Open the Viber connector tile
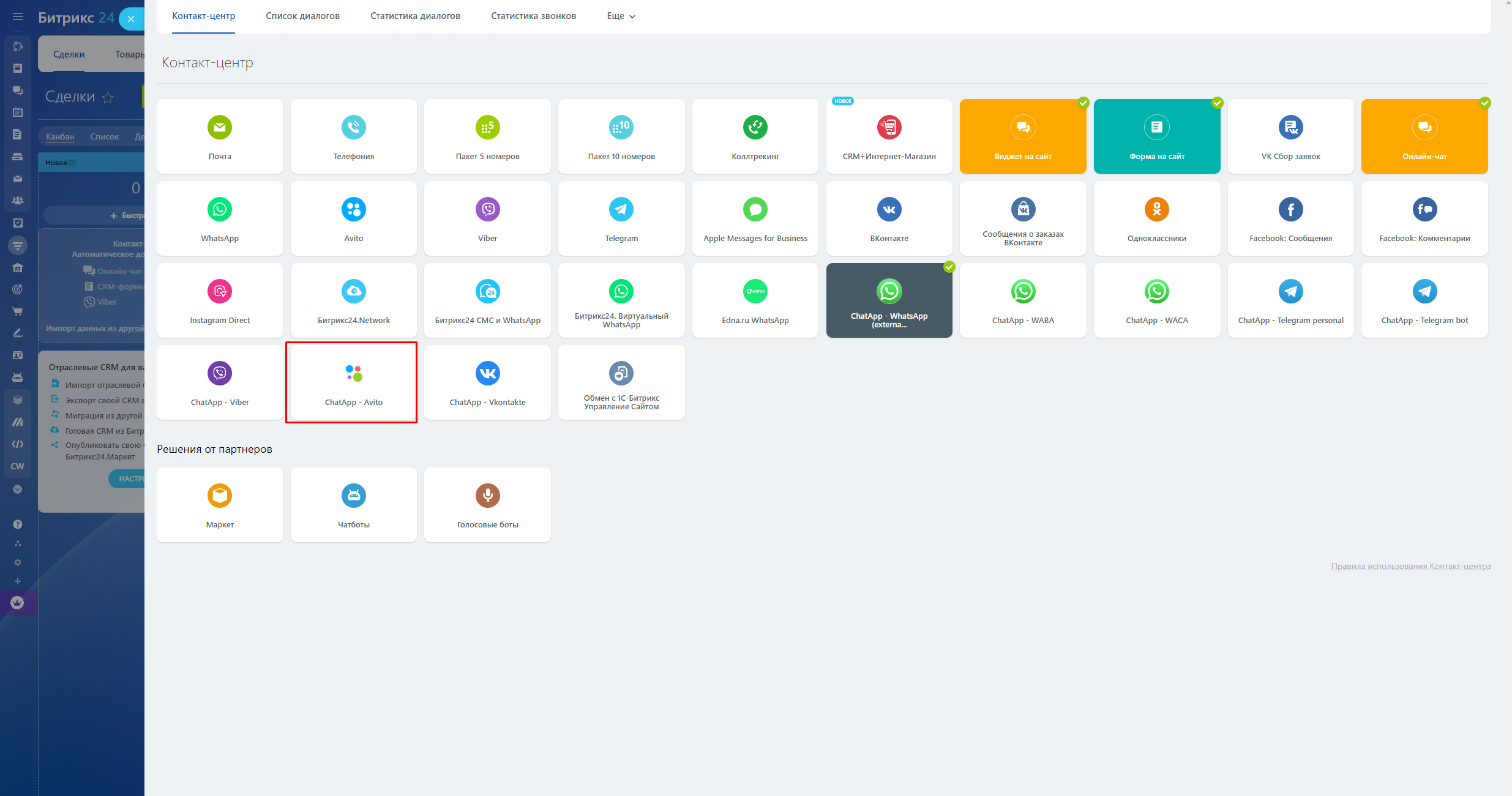 coord(487,218)
